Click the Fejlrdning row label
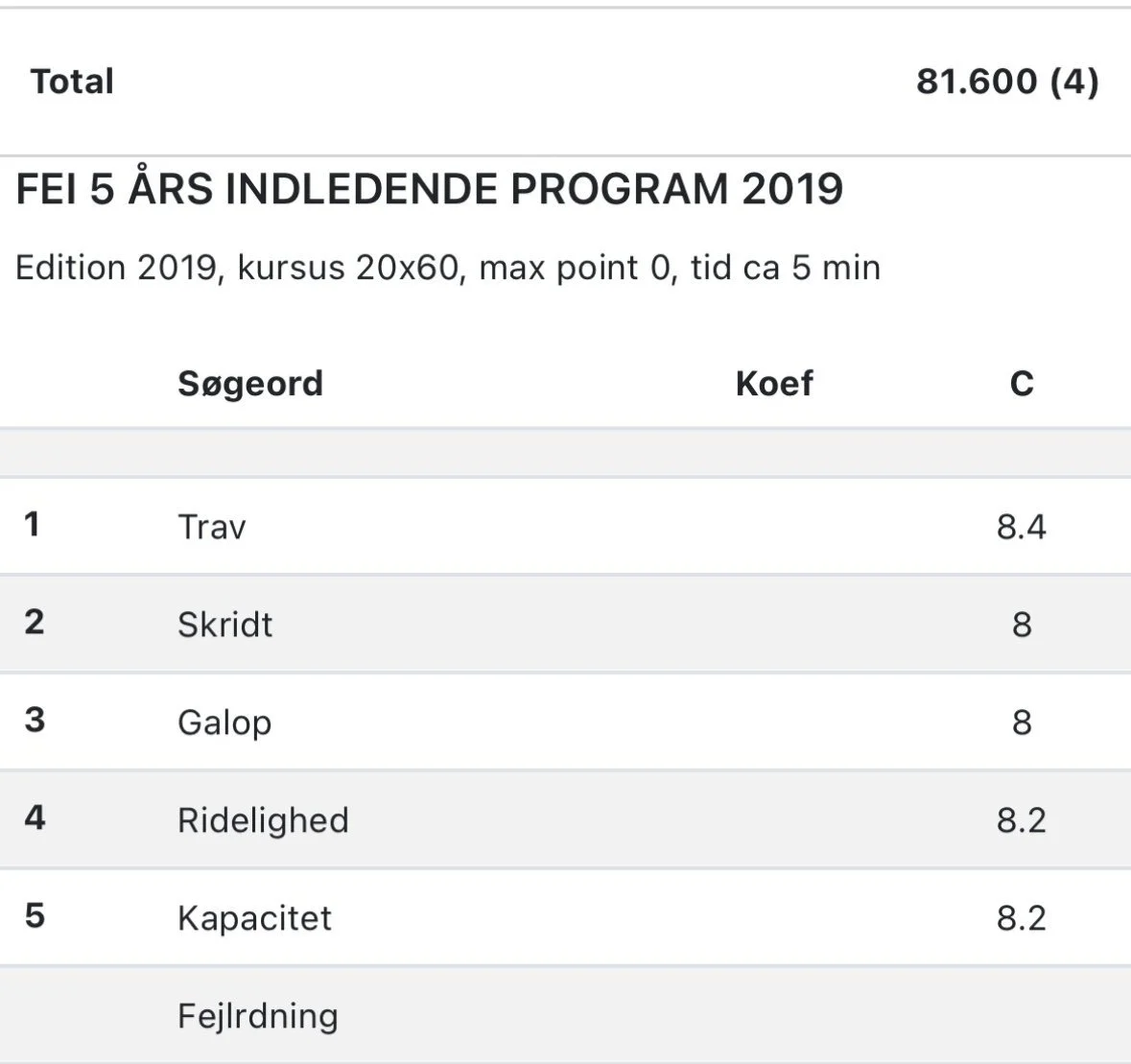This screenshot has width=1131, height=1064. pos(257,1016)
